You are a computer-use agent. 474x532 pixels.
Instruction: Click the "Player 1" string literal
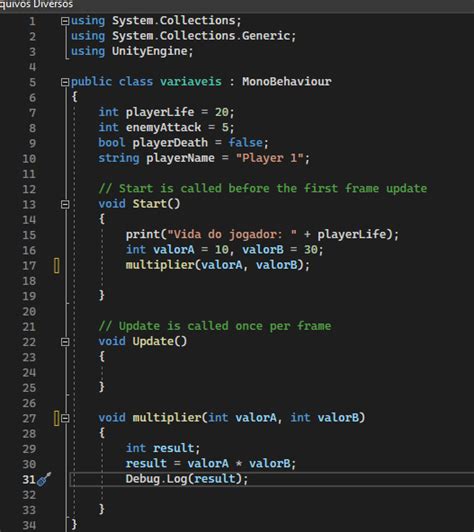point(269,158)
